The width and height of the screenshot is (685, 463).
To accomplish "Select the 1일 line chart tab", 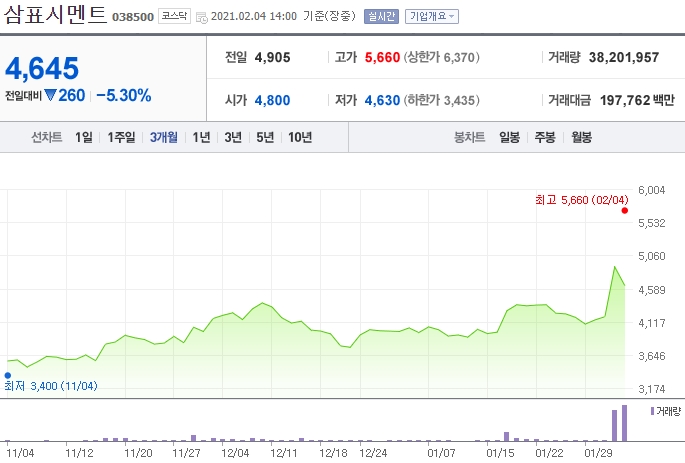I will click(x=83, y=137).
